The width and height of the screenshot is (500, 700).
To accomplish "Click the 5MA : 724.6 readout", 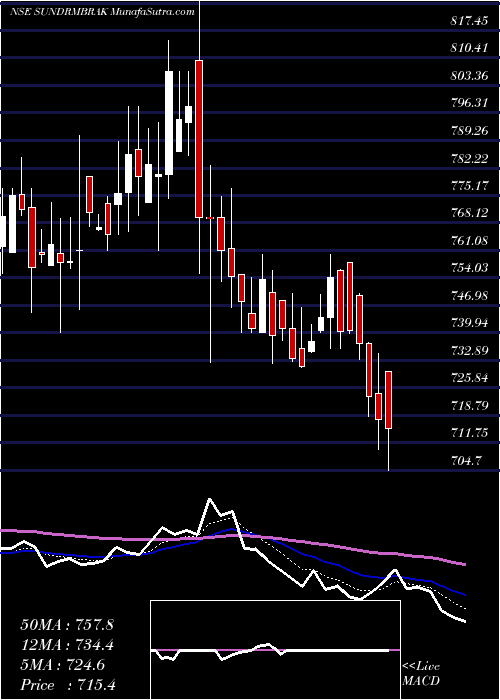I will tap(63, 665).
